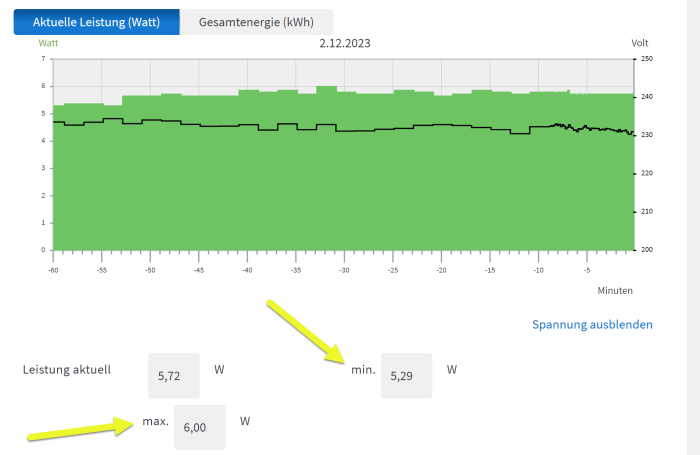Click the -60 tick on the time axis
Image resolution: width=700 pixels, height=455 pixels.
(52, 269)
